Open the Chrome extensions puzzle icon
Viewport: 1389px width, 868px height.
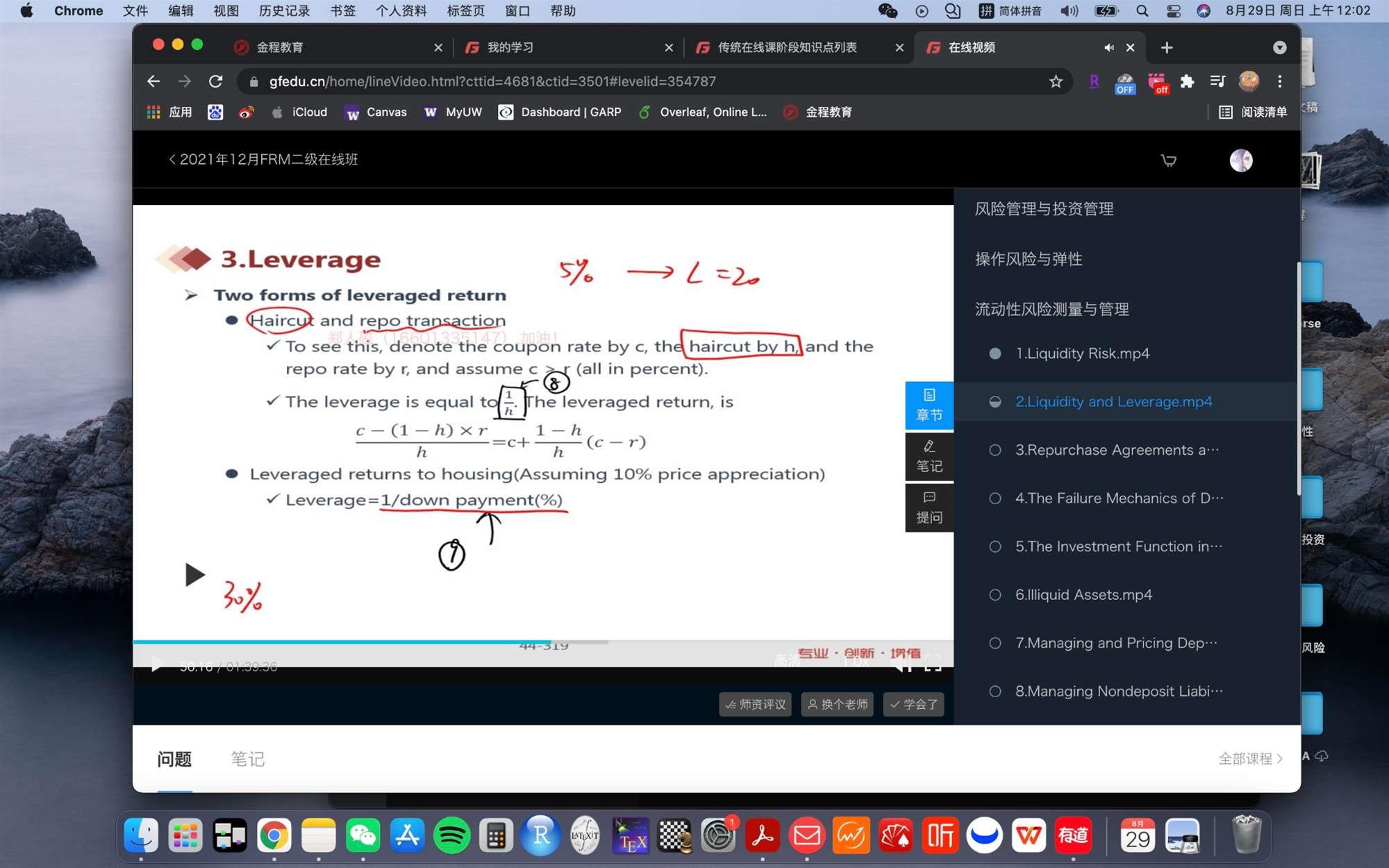1187,81
